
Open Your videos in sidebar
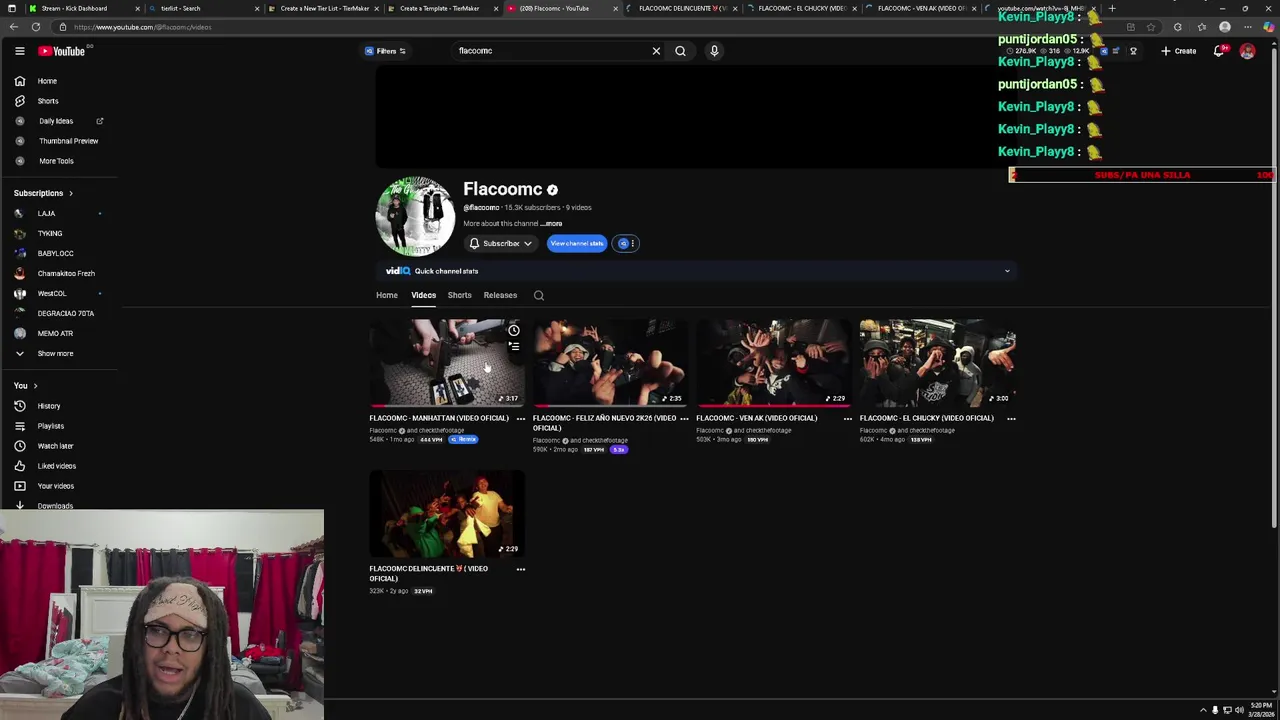click(x=60, y=486)
